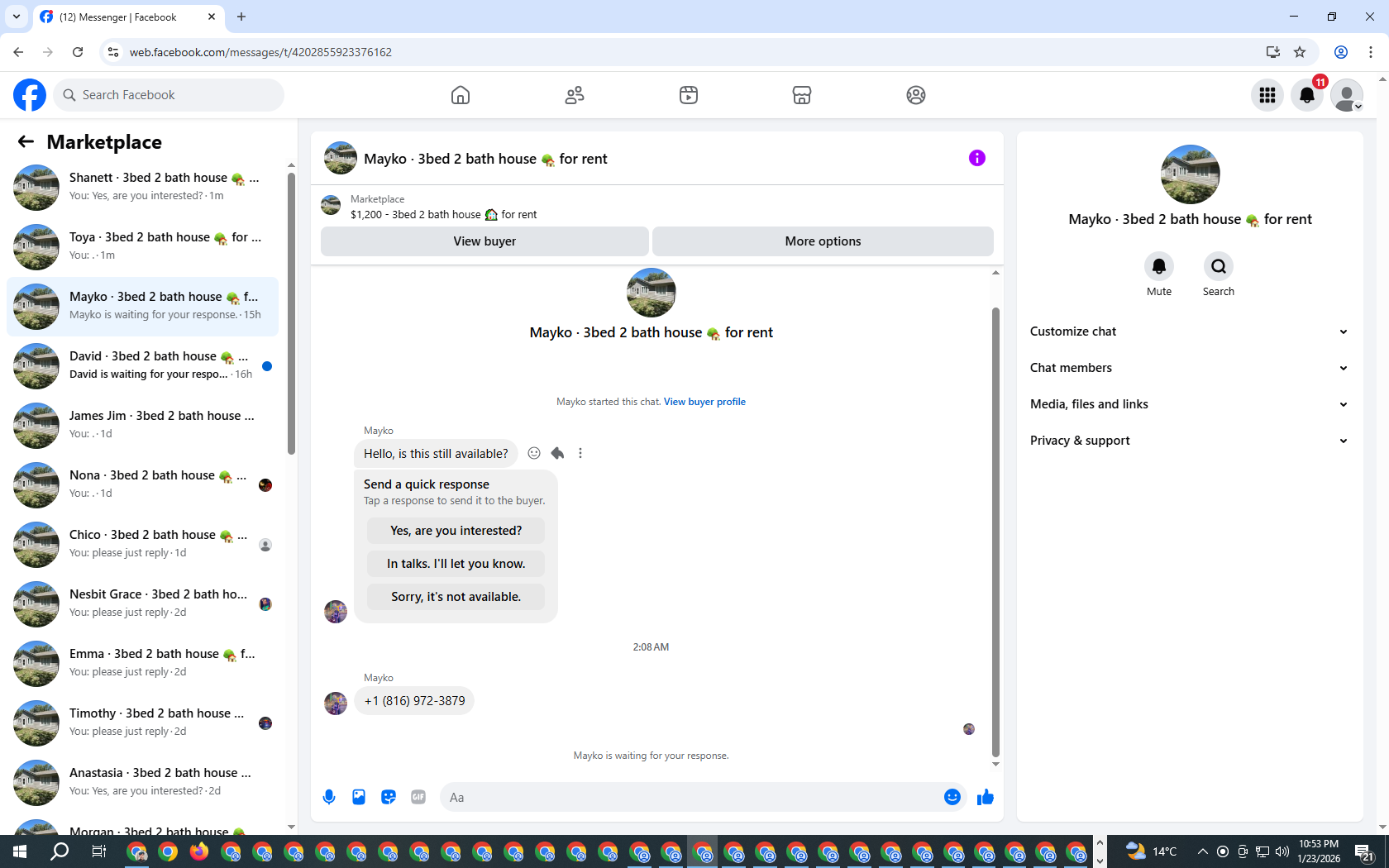The width and height of the screenshot is (1389, 868).
Task: Open the Notifications bell with 11 badge
Action: click(x=1307, y=95)
